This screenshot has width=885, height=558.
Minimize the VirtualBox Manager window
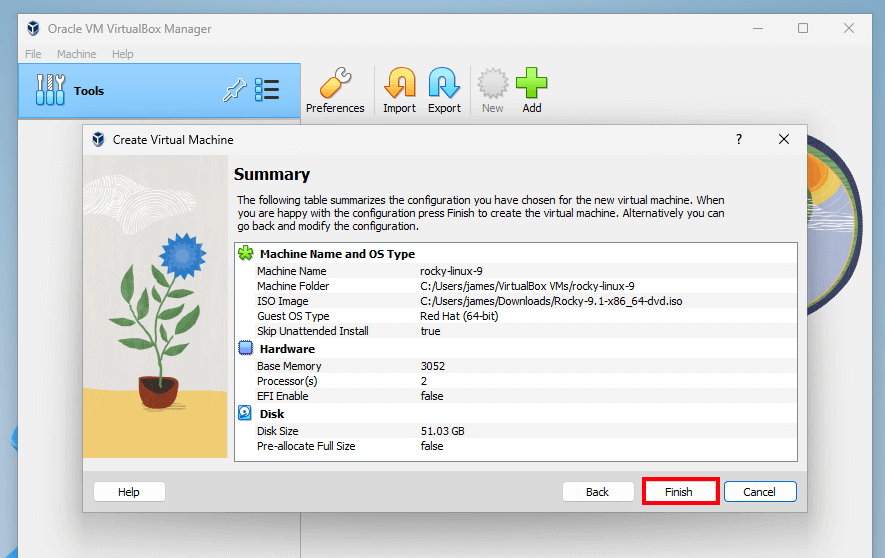tap(758, 28)
